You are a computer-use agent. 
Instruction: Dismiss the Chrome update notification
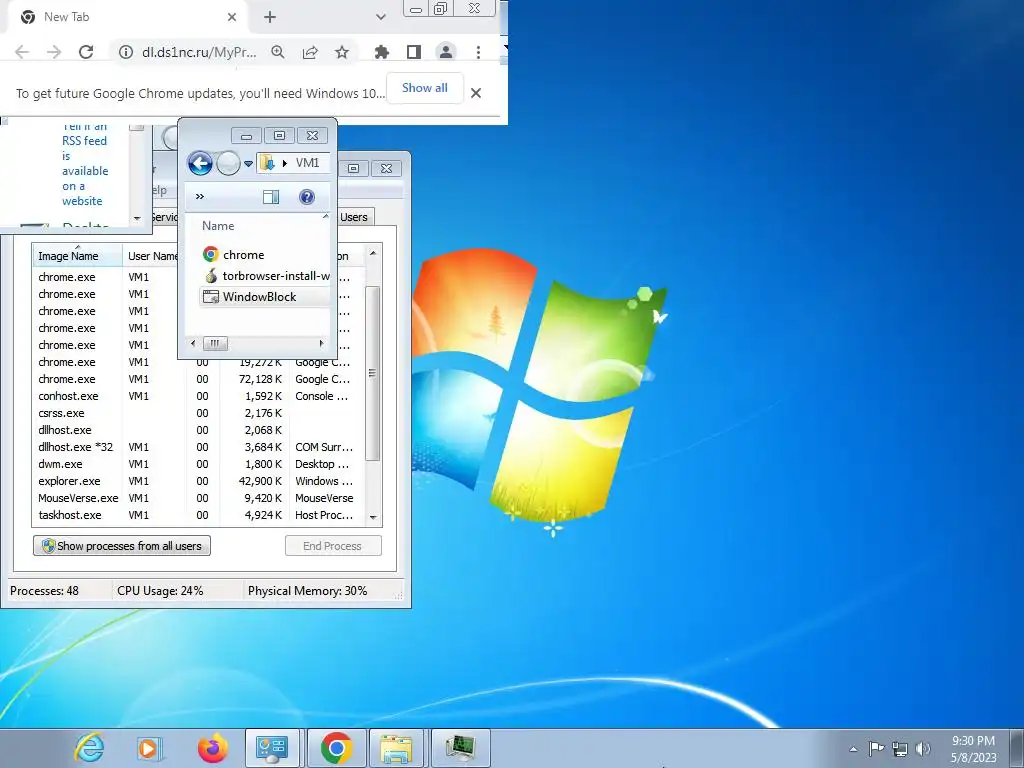[x=476, y=93]
